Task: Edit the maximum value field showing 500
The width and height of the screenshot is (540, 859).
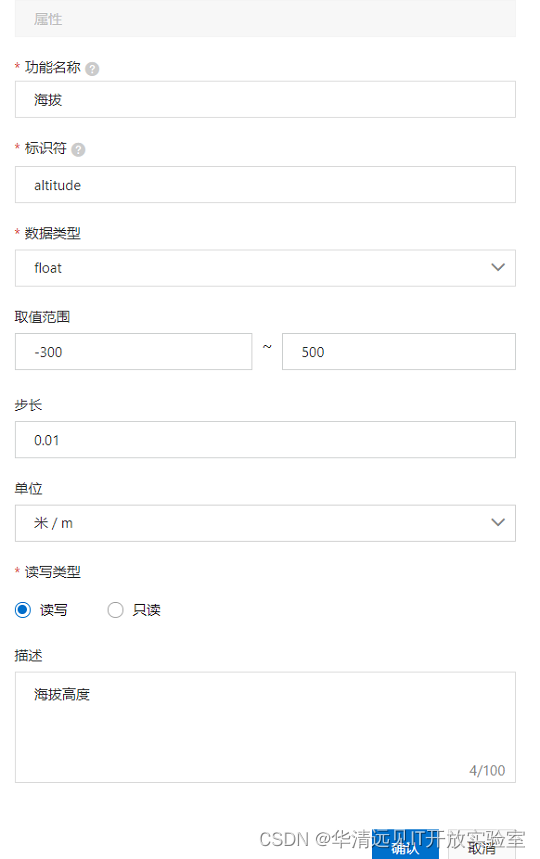Action: point(399,352)
